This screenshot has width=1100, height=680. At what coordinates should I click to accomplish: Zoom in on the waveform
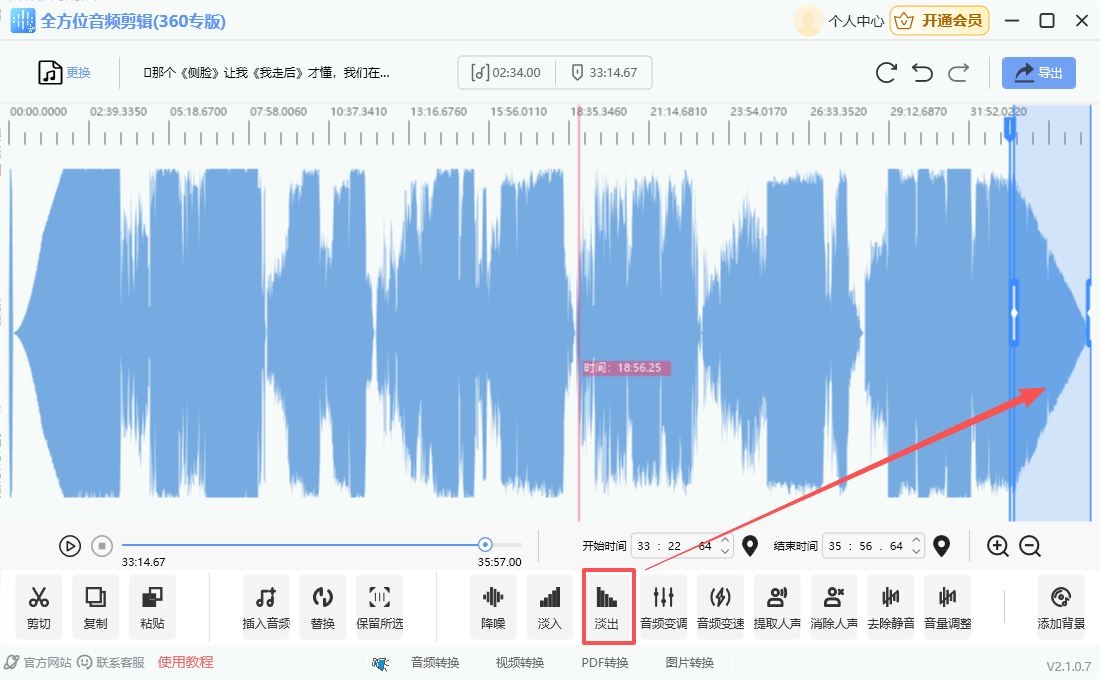[x=997, y=546]
